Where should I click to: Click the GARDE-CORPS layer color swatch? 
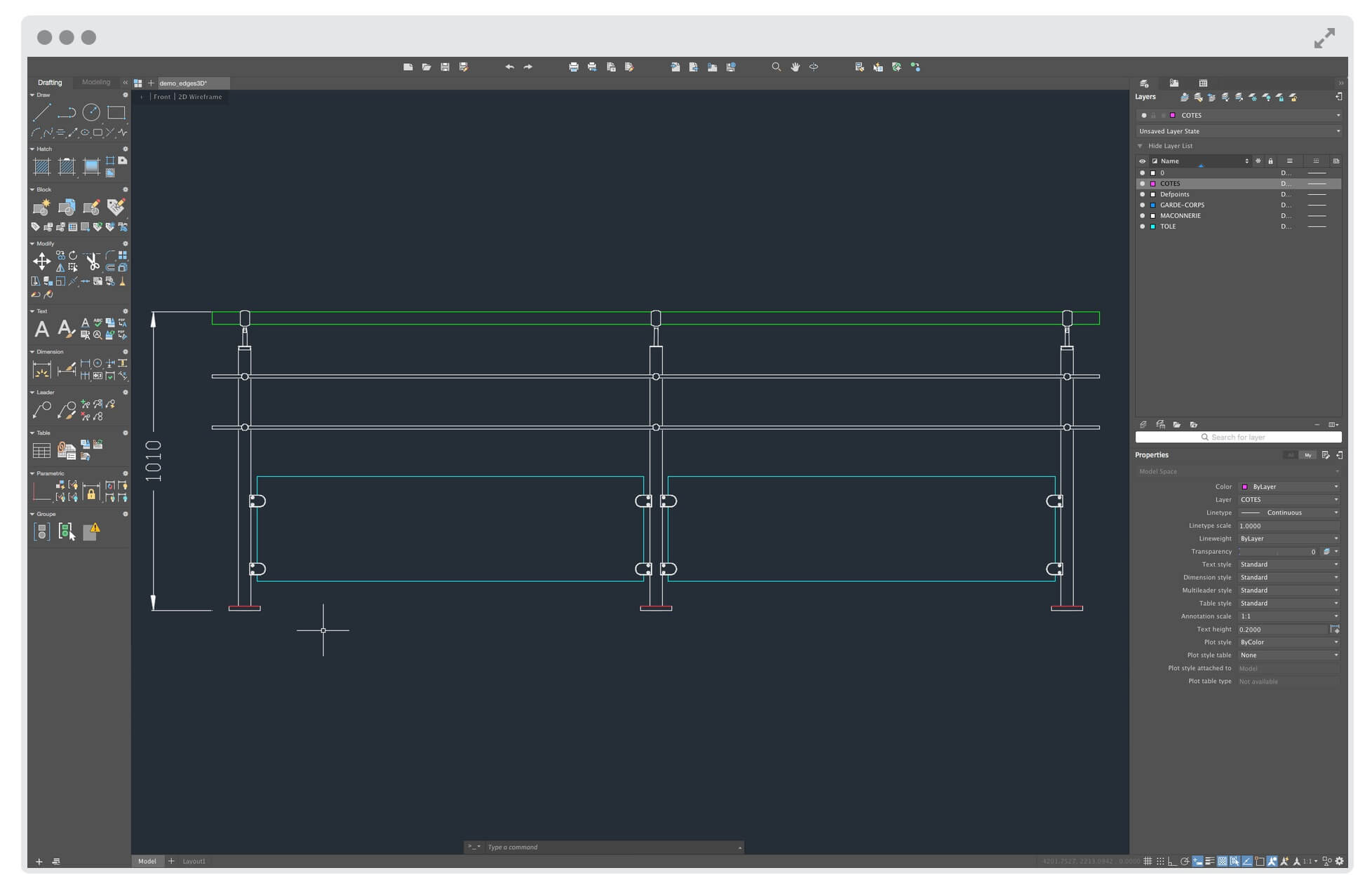(1152, 205)
